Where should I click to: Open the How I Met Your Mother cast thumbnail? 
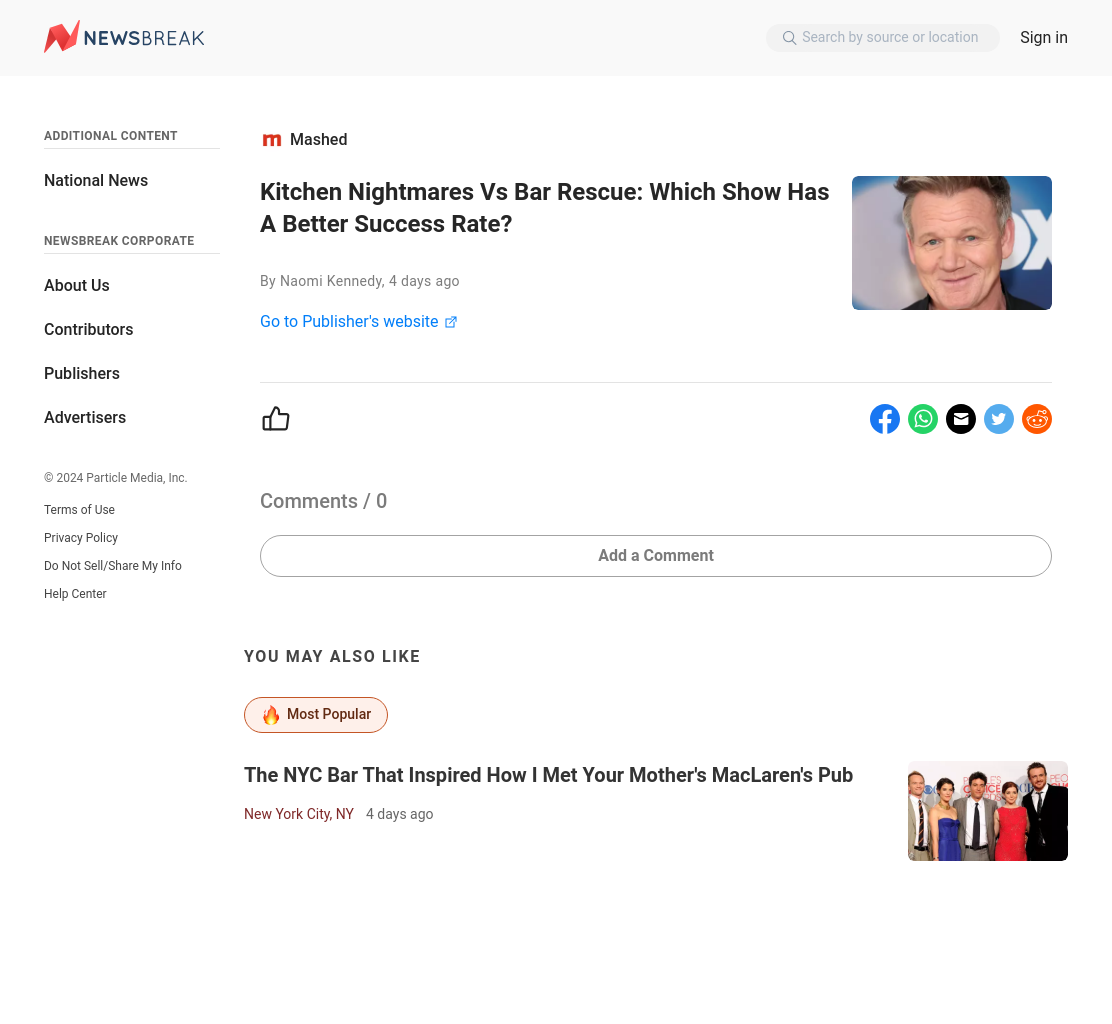[988, 811]
